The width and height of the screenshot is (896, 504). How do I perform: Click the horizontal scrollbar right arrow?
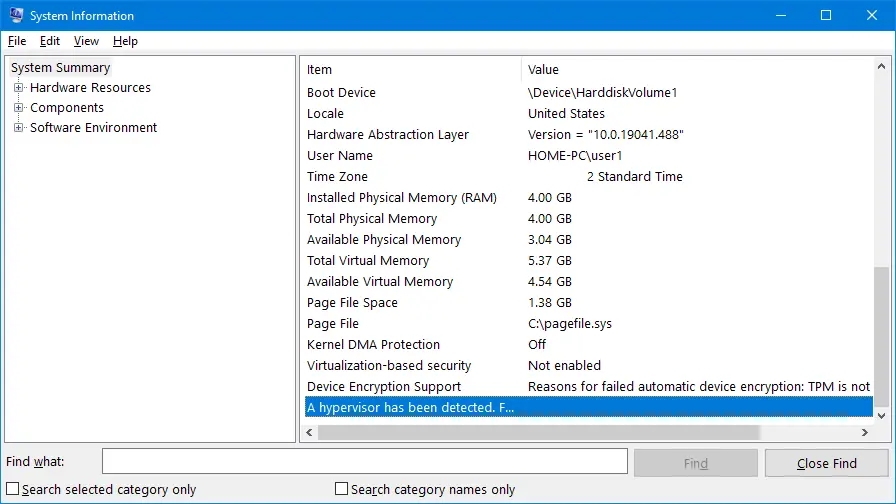[x=865, y=433]
